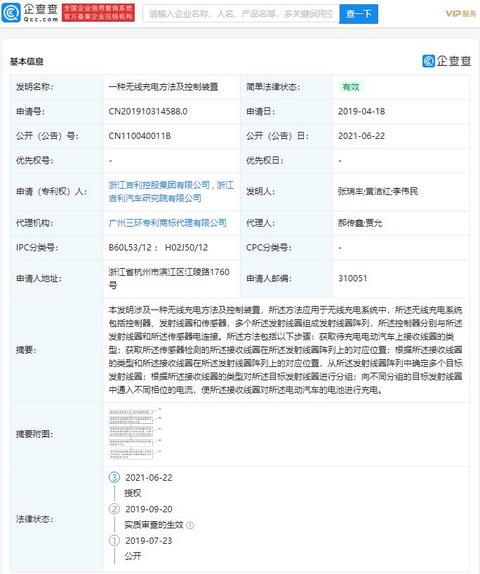Screen dimensions: 480x574
Task: Click the 企查查 logo icon at top left
Action: click(x=11, y=13)
